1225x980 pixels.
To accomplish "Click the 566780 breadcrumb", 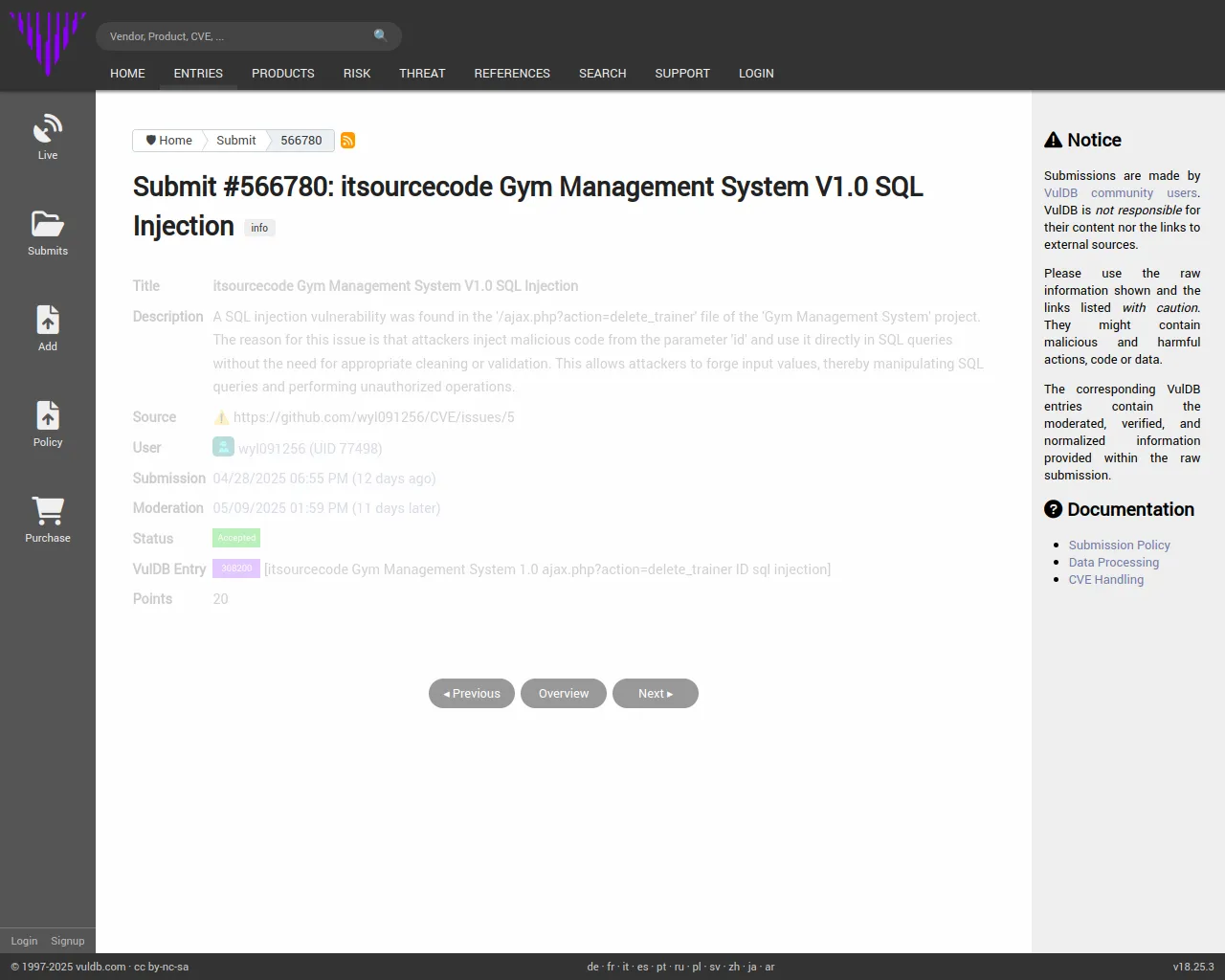I will click(301, 141).
